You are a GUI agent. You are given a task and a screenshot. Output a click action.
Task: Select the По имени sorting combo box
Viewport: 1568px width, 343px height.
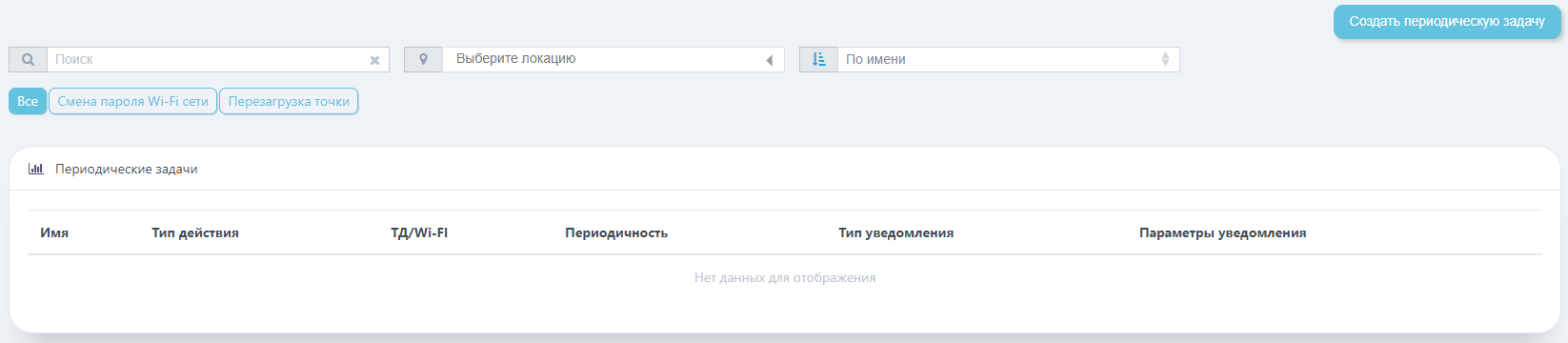(x=1008, y=59)
